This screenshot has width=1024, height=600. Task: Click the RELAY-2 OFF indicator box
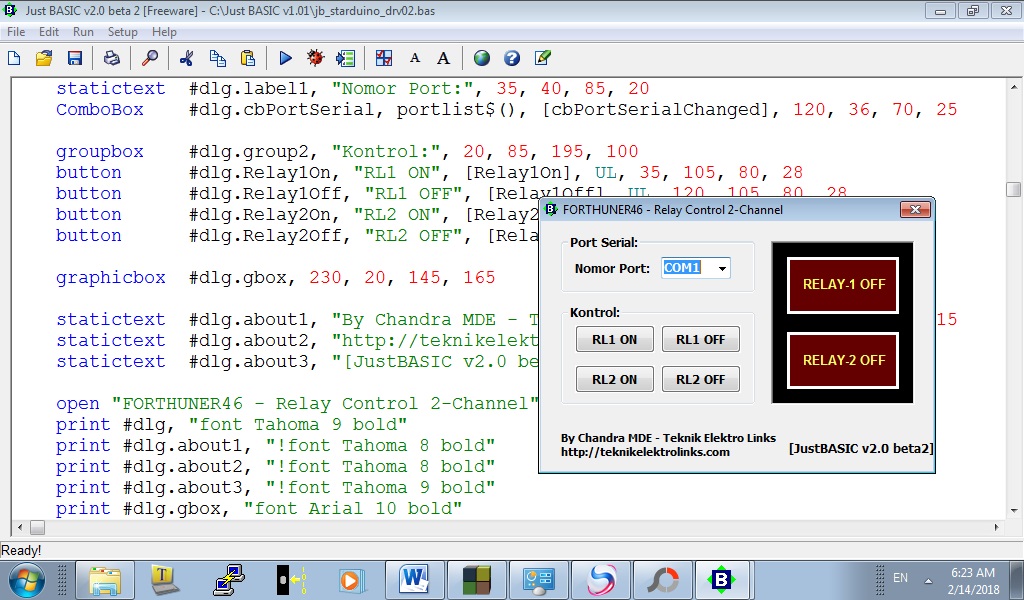coord(843,360)
